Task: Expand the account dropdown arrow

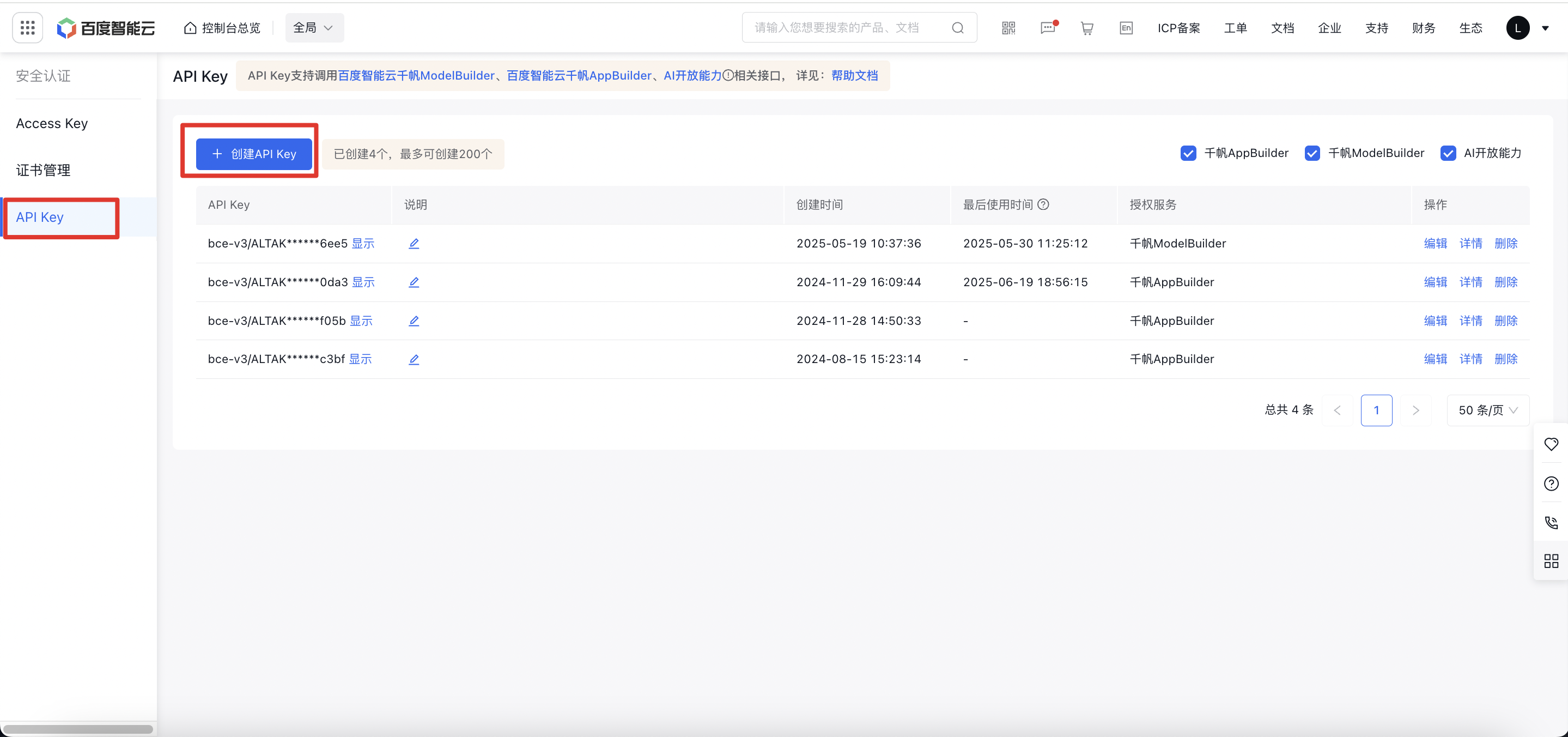Action: 1546,28
